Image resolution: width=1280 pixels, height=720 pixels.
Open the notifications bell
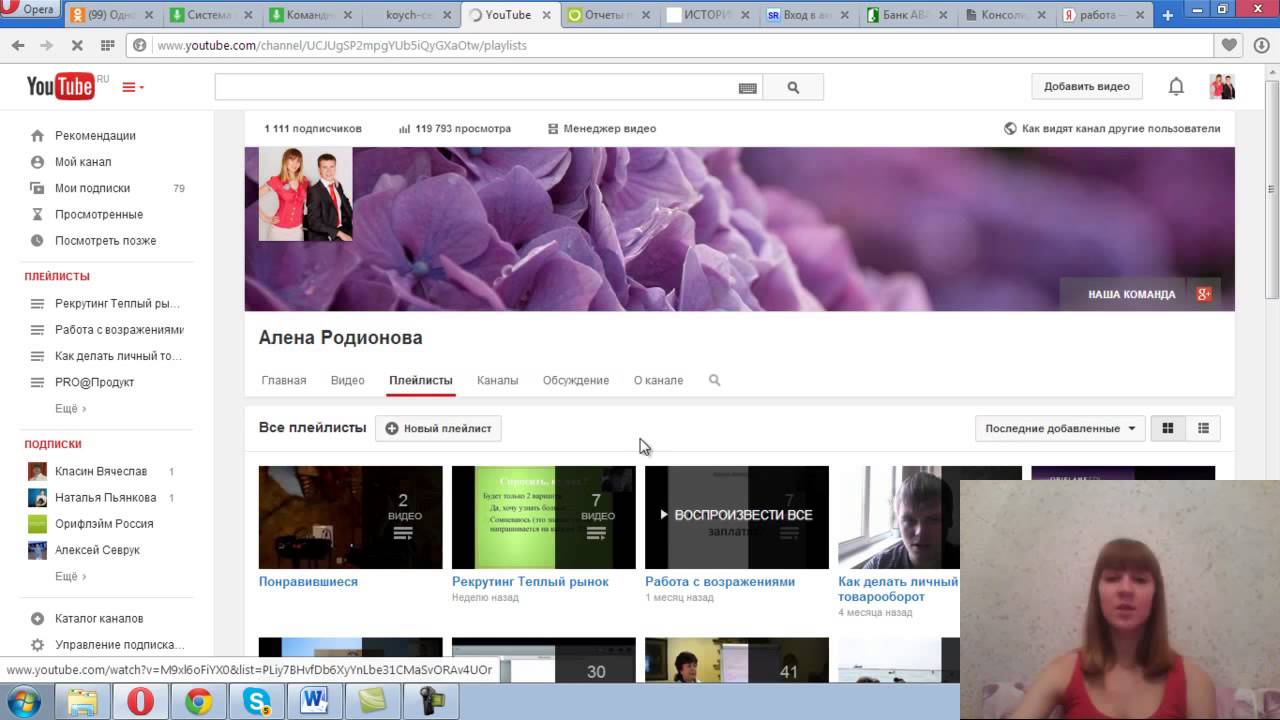tap(1176, 87)
